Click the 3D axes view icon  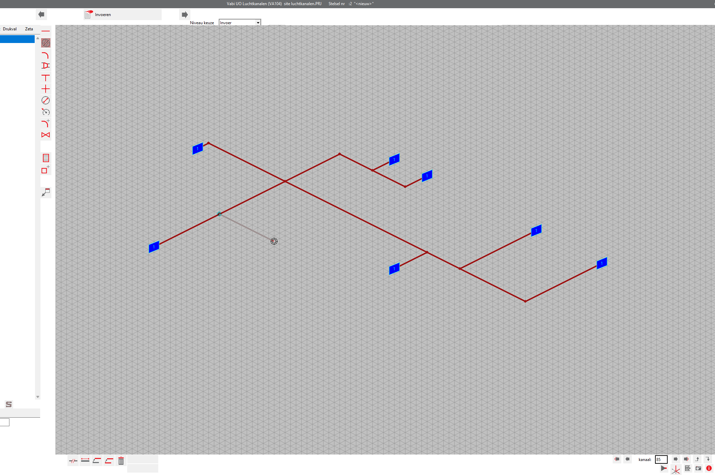click(676, 468)
